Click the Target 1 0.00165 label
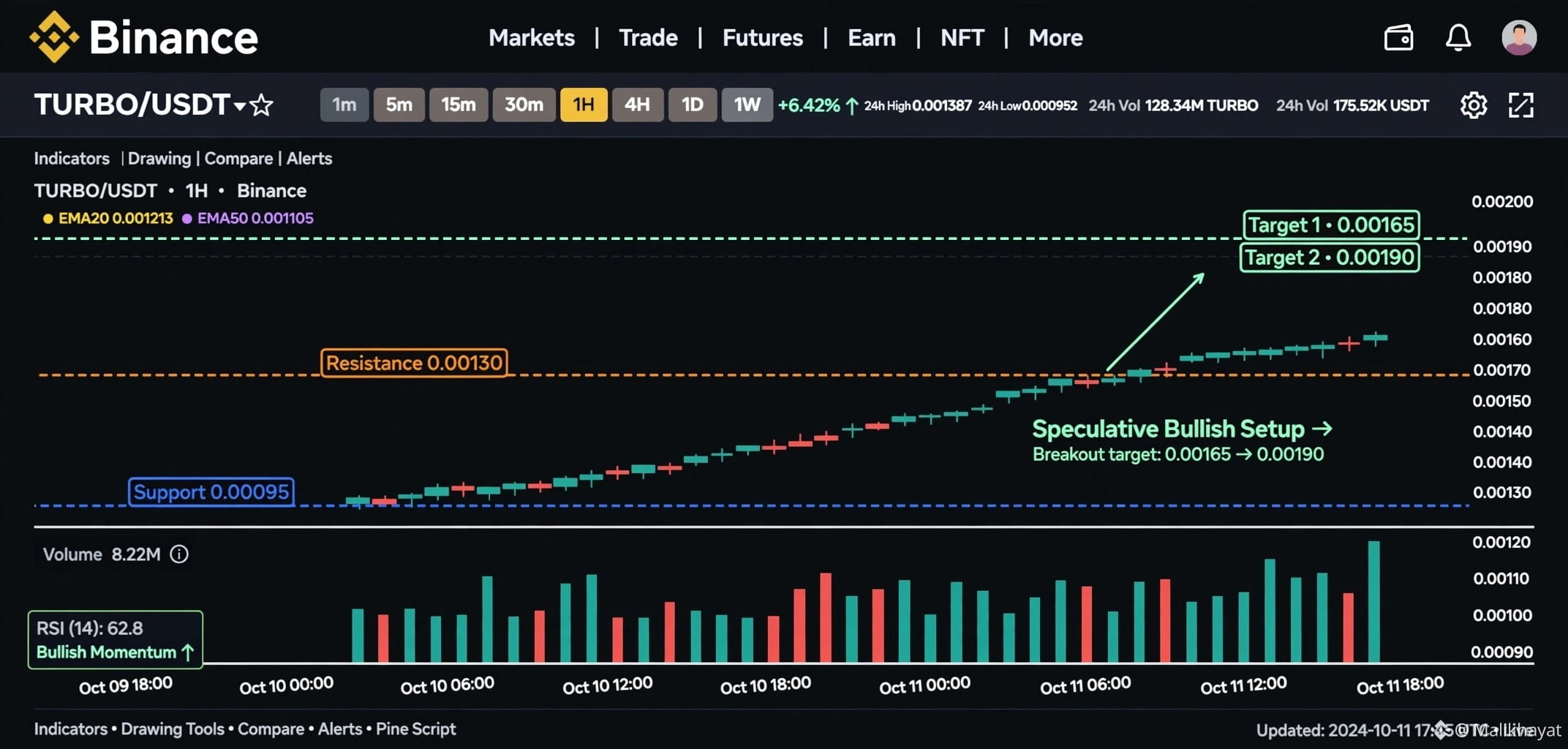 coord(1331,225)
